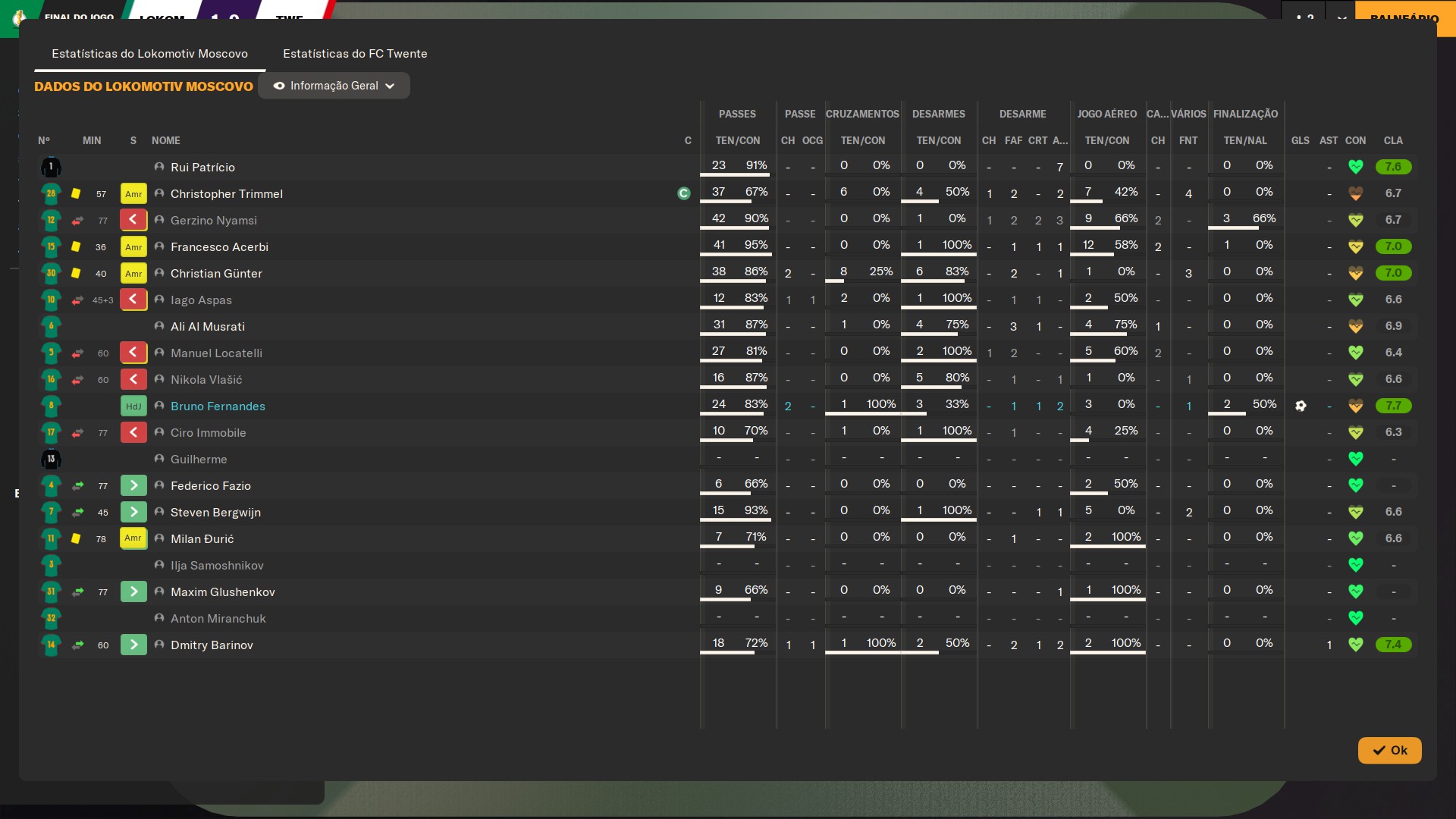Sort by CLA rating column header

point(1393,140)
